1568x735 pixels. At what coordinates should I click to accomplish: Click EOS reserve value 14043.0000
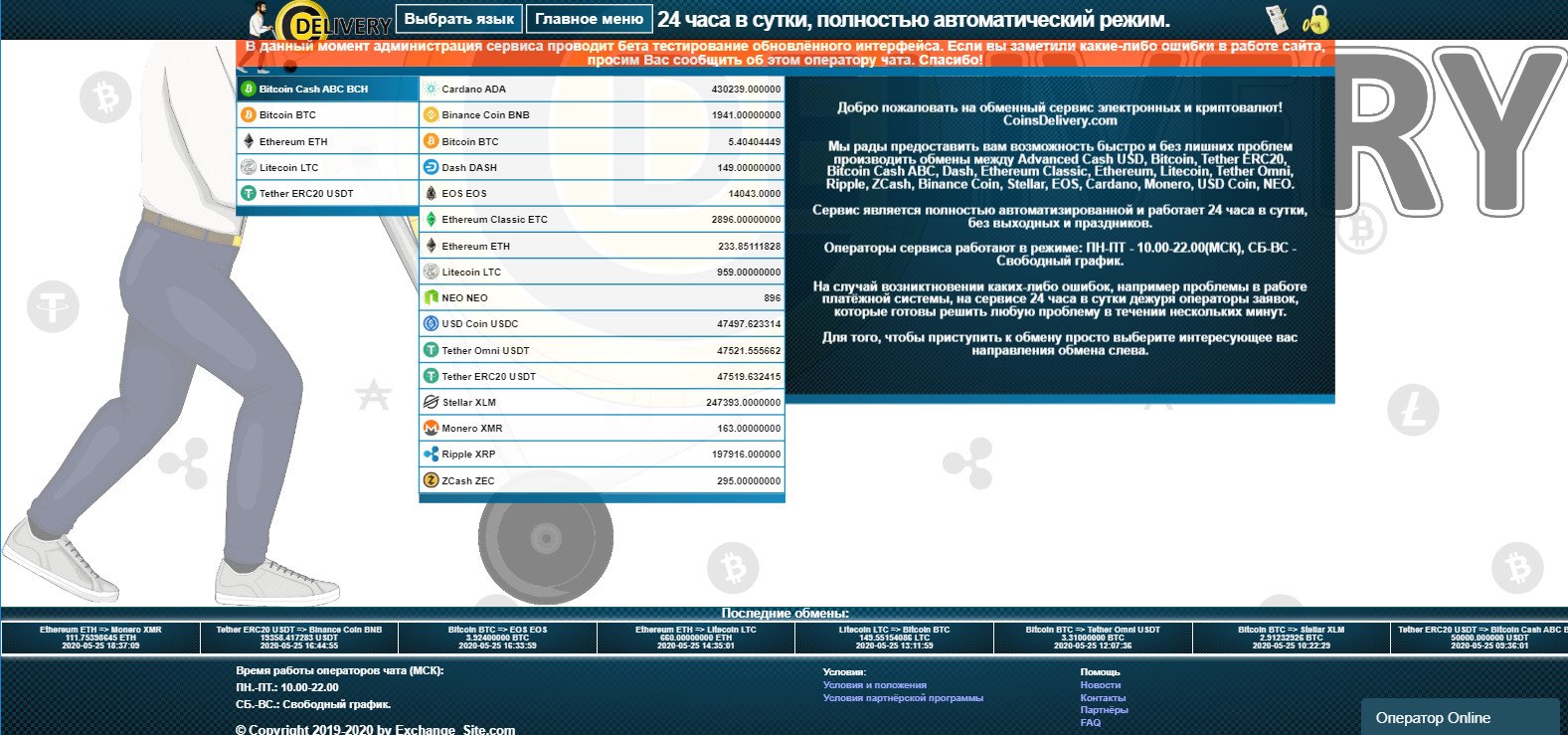pos(755,194)
